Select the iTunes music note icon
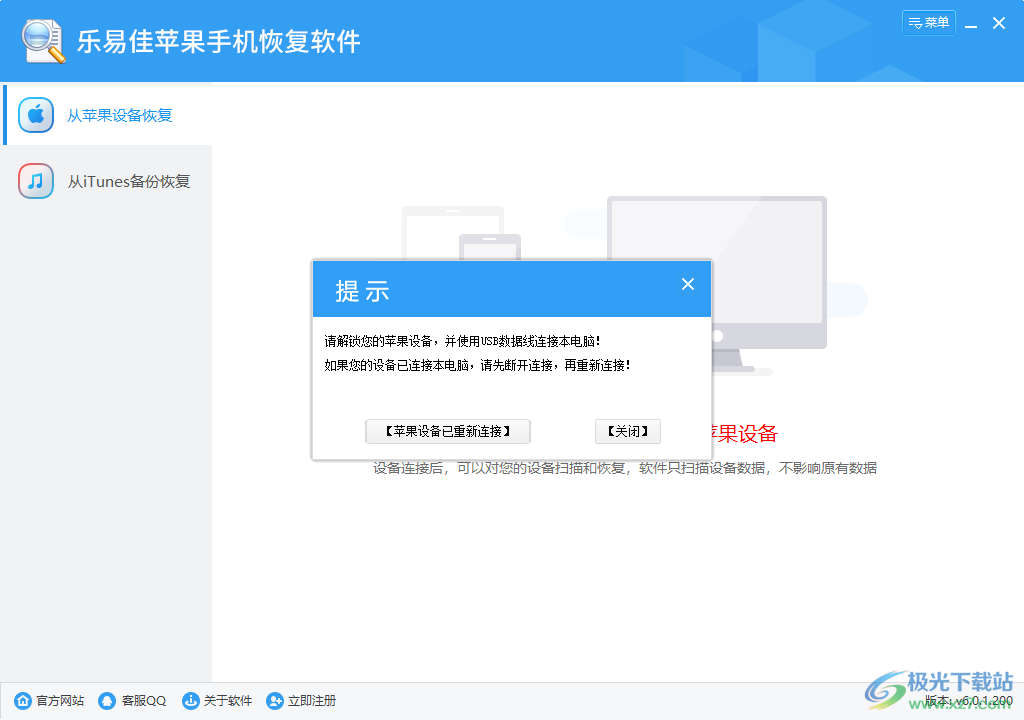Screen dimensions: 1024x720 pyautogui.click(x=36, y=181)
